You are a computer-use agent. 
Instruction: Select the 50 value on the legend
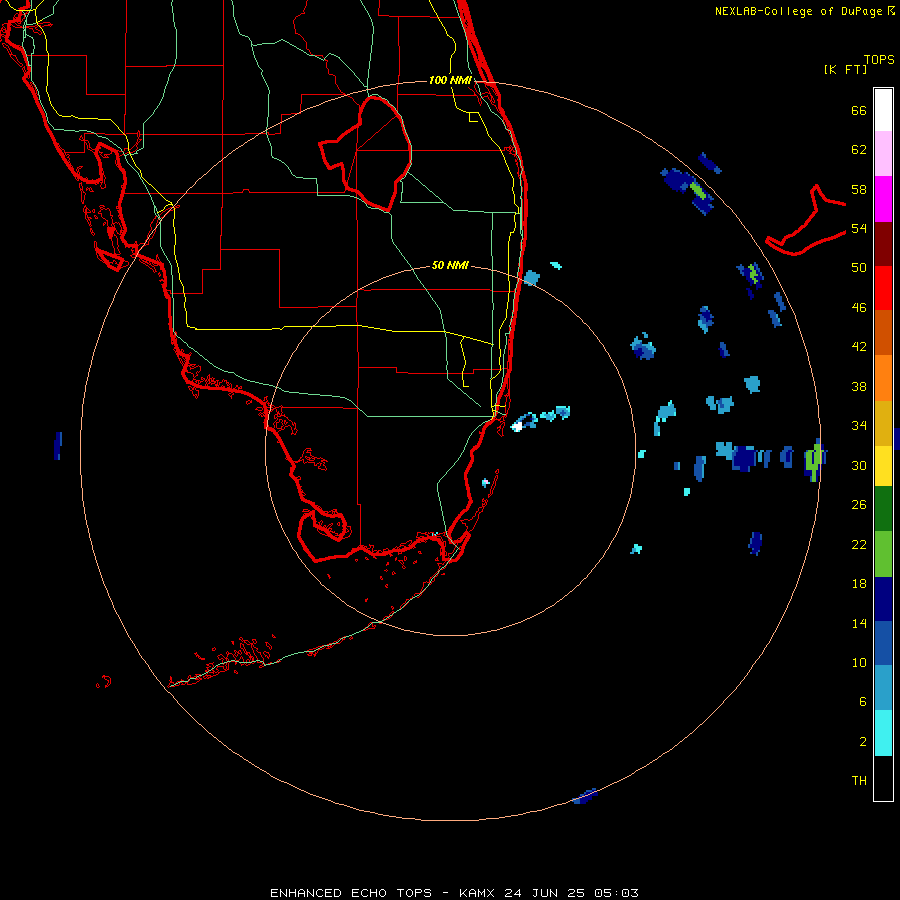pos(859,268)
